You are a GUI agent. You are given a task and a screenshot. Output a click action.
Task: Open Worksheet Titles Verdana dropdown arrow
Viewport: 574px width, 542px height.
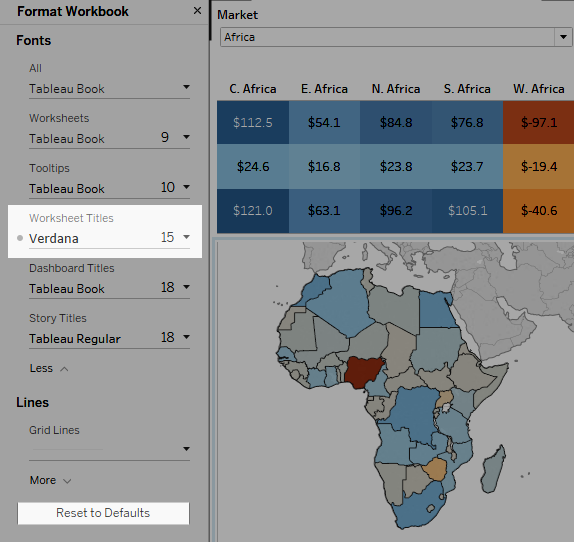coord(186,237)
